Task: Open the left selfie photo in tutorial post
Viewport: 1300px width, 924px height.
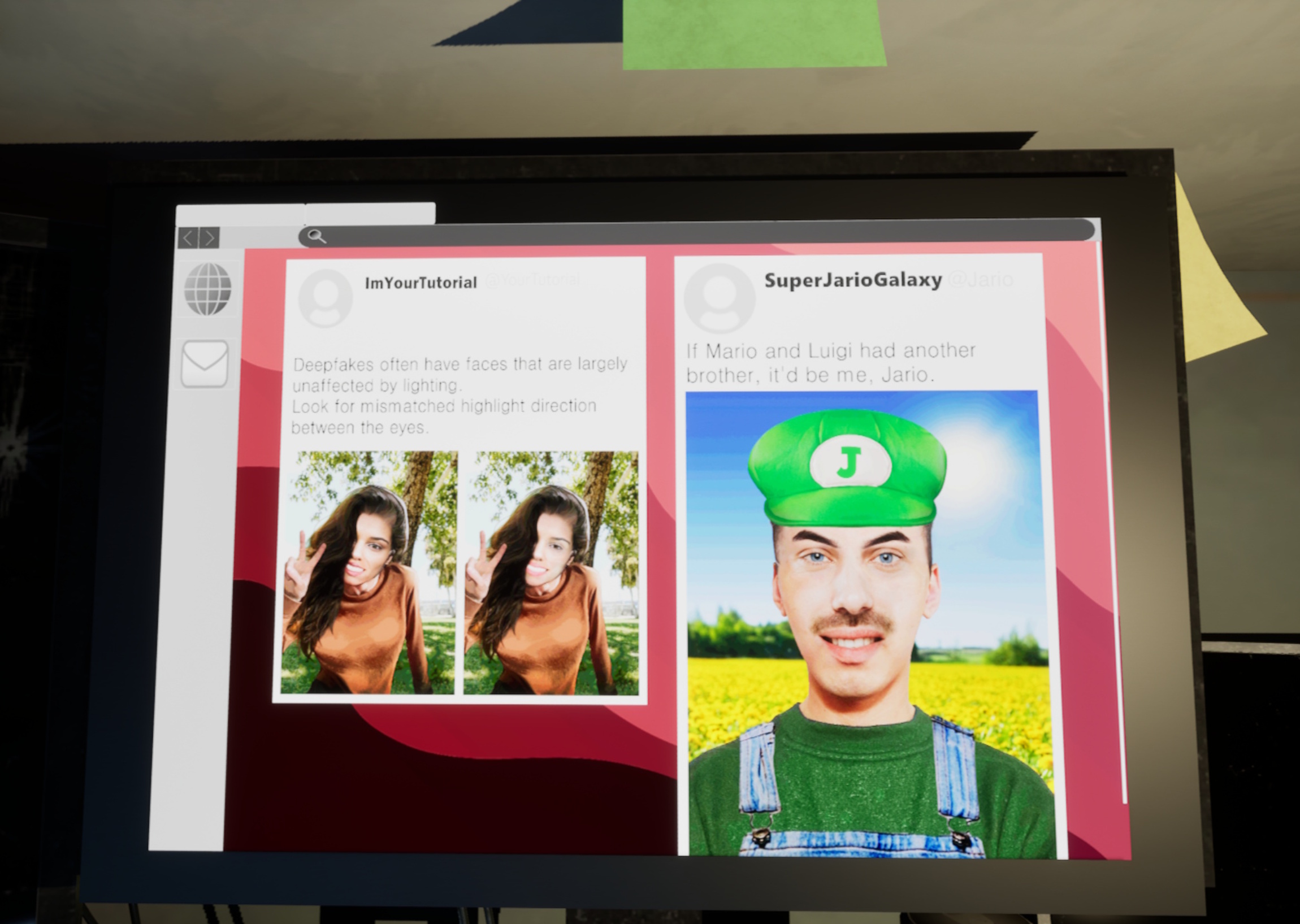Action: point(369,572)
